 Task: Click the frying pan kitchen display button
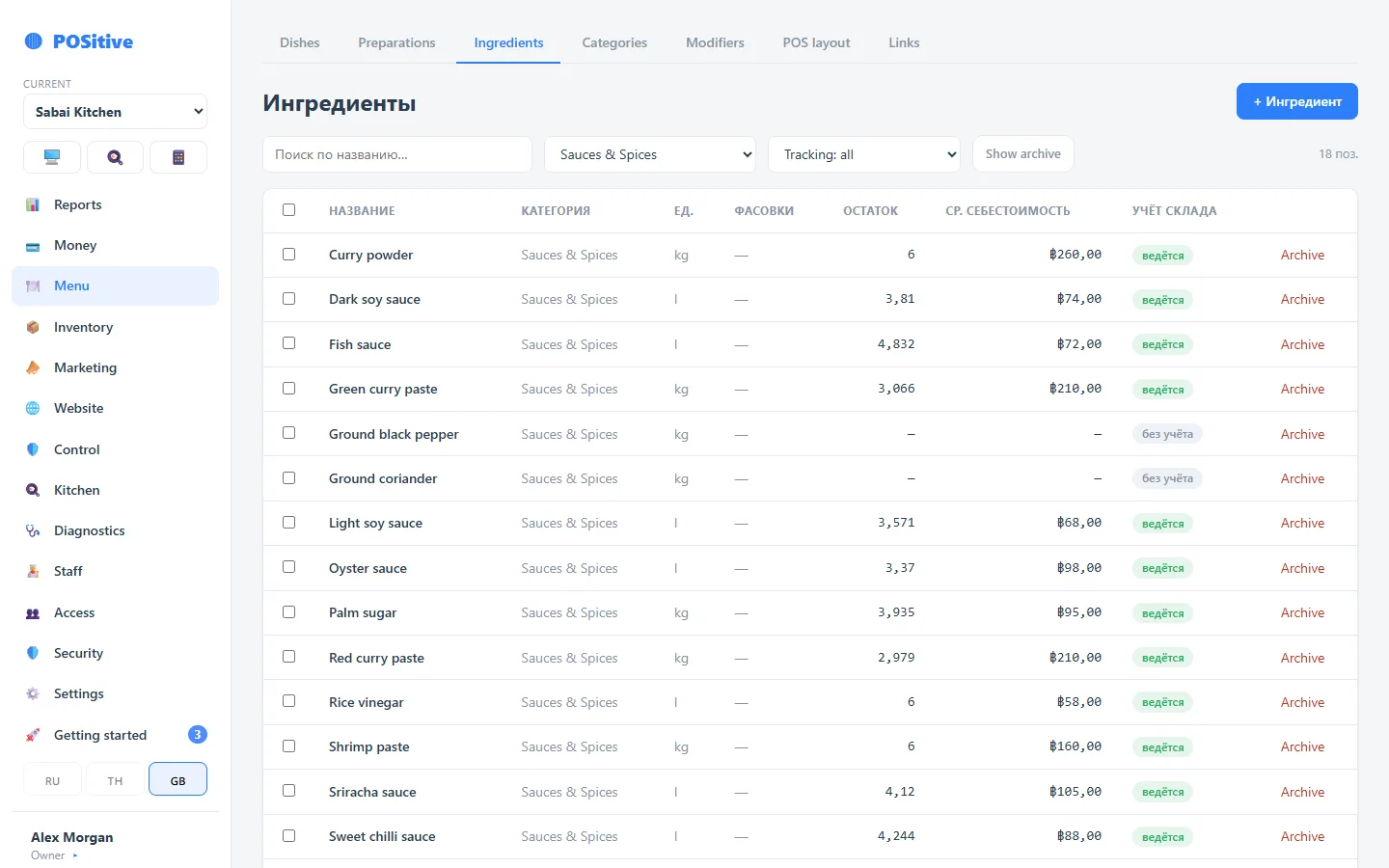point(115,157)
